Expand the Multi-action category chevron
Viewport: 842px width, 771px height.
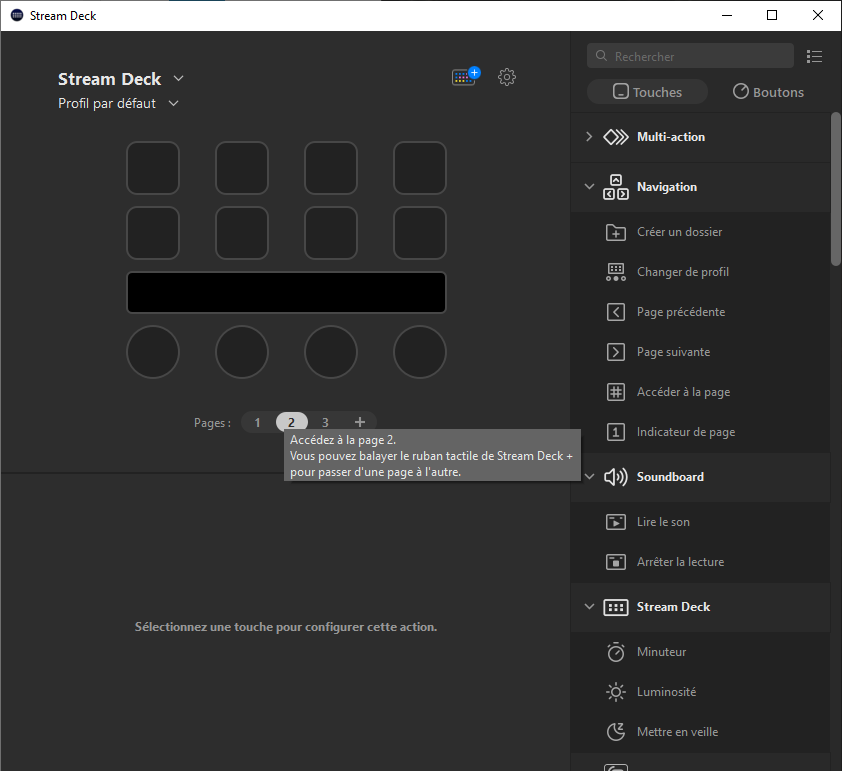(589, 136)
